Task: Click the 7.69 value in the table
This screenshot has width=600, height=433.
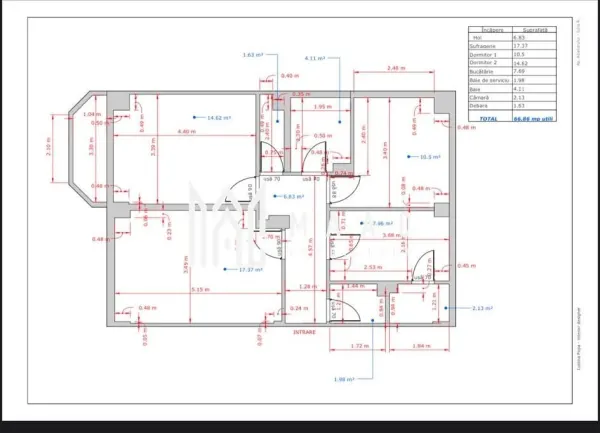Action: point(519,71)
